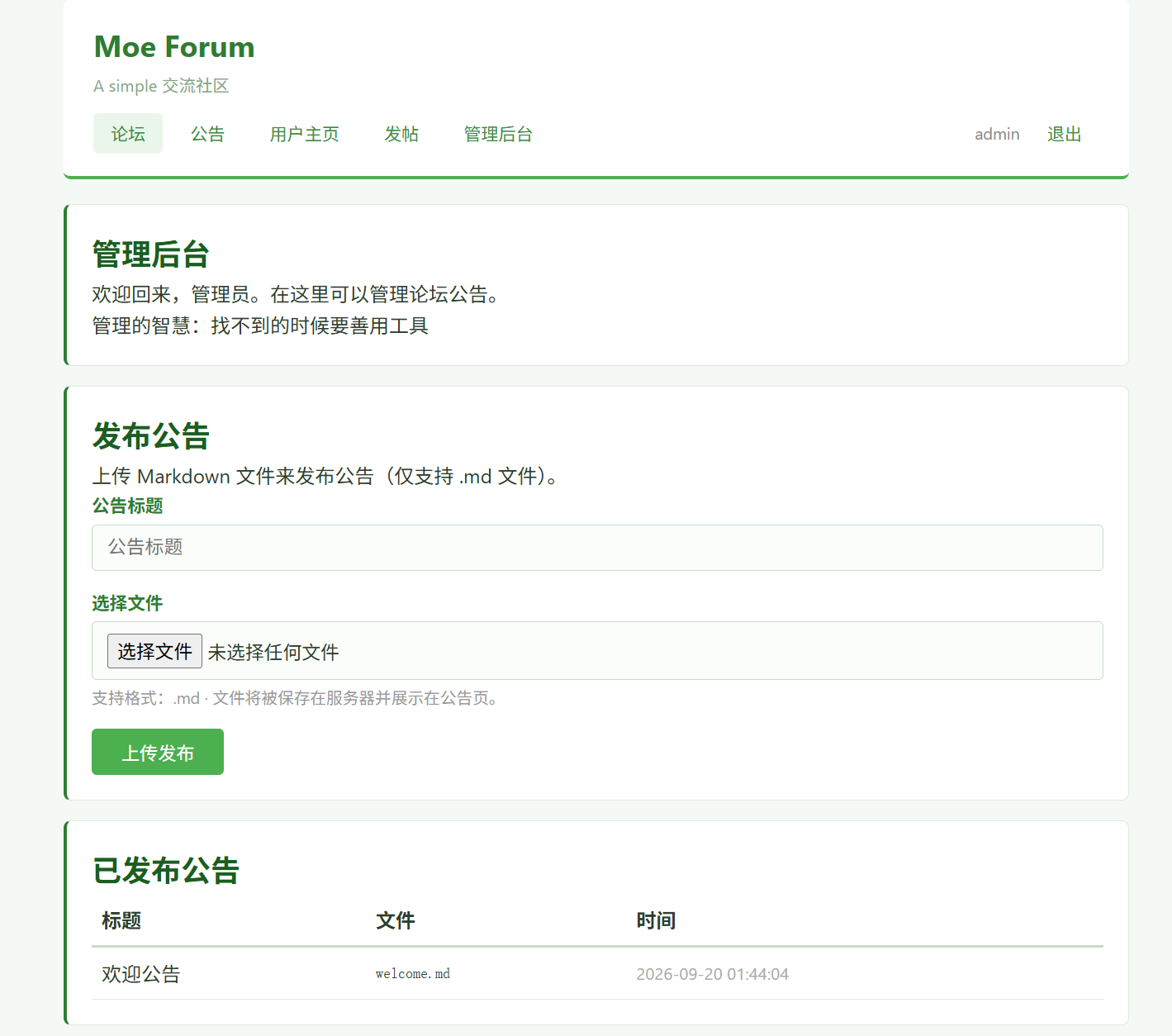
Task: Select the 发帖 nav item
Action: click(x=401, y=134)
